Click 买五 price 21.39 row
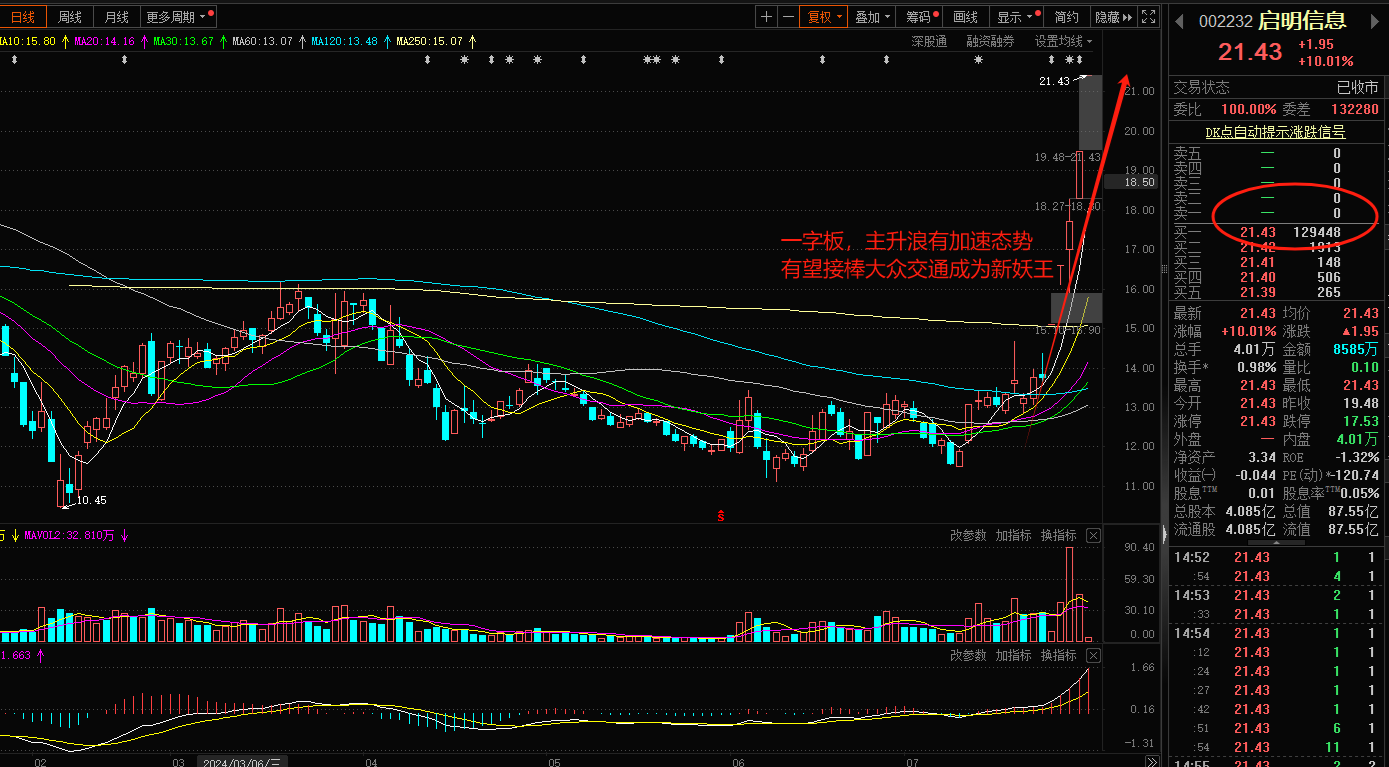The image size is (1389, 767). (x=1276, y=292)
